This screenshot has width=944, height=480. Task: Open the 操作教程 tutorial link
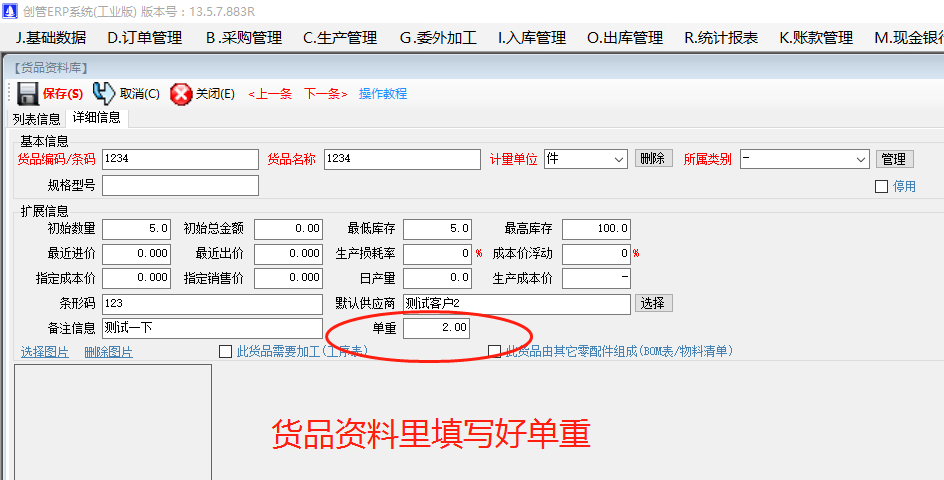[x=383, y=94]
